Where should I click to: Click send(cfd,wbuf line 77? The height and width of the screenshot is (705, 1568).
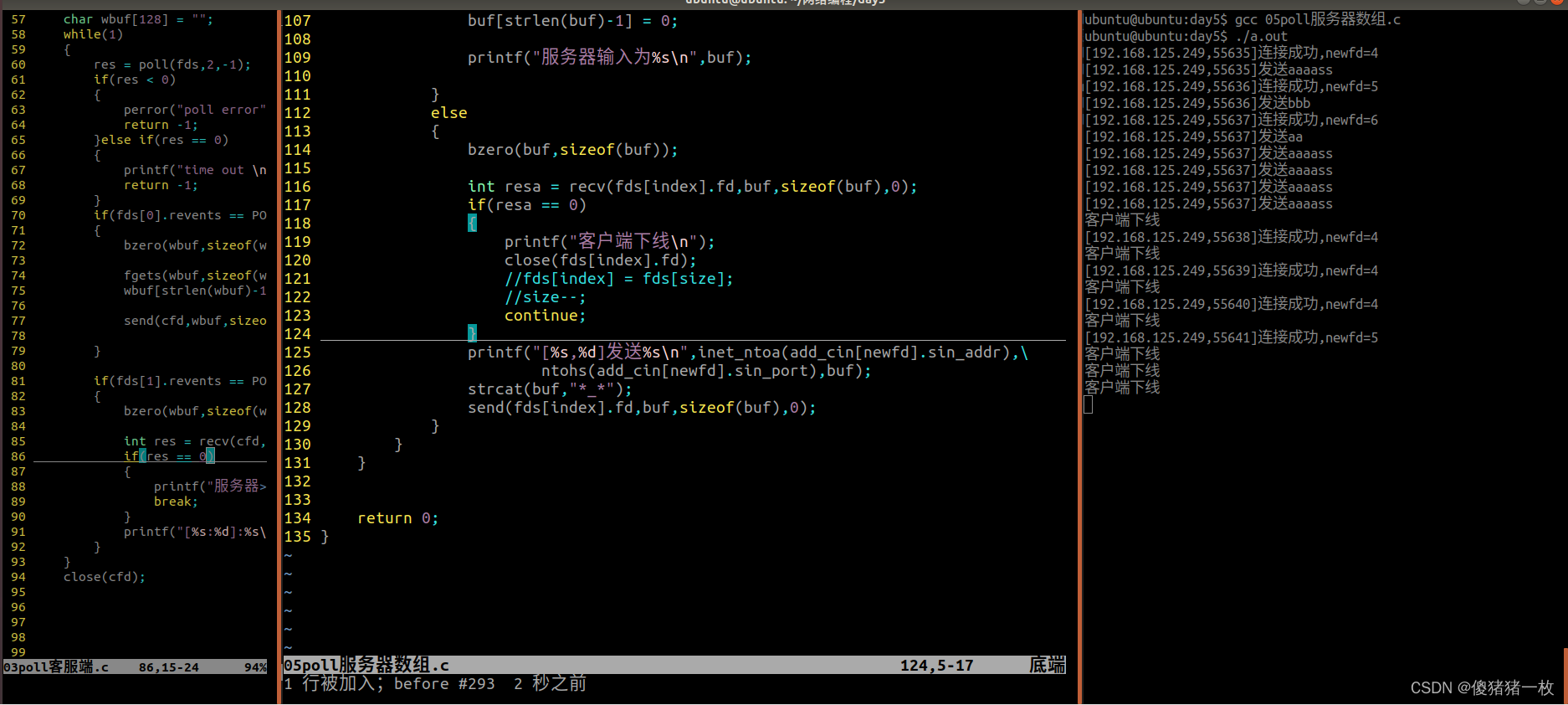tap(195, 321)
